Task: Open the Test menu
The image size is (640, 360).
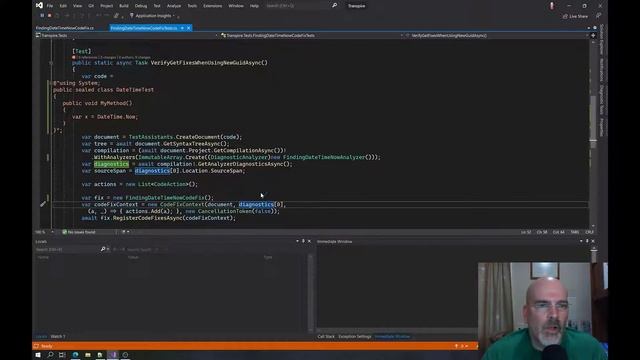Action: [157, 6]
